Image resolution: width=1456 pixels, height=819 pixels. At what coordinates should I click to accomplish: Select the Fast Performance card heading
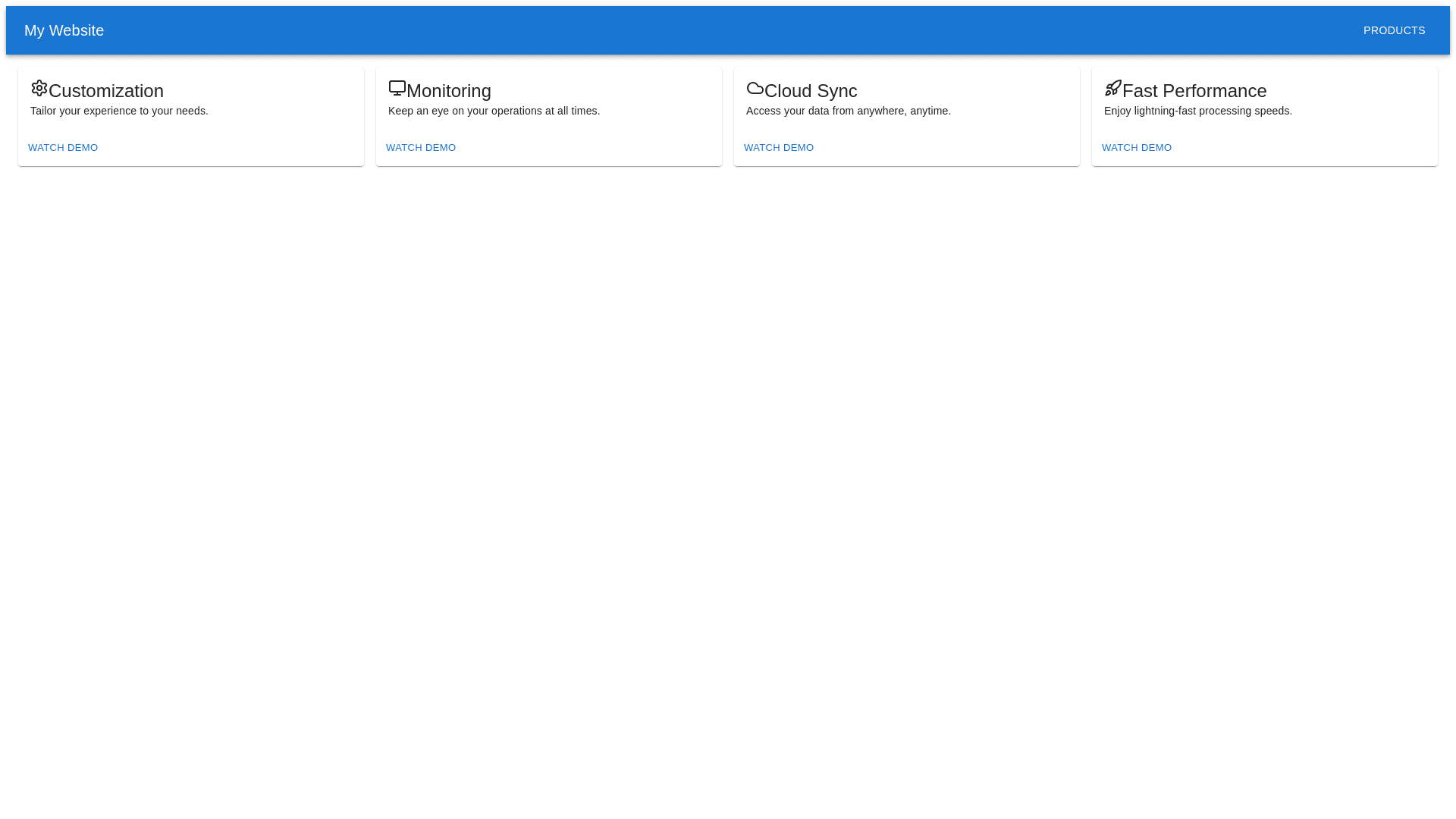click(1194, 91)
